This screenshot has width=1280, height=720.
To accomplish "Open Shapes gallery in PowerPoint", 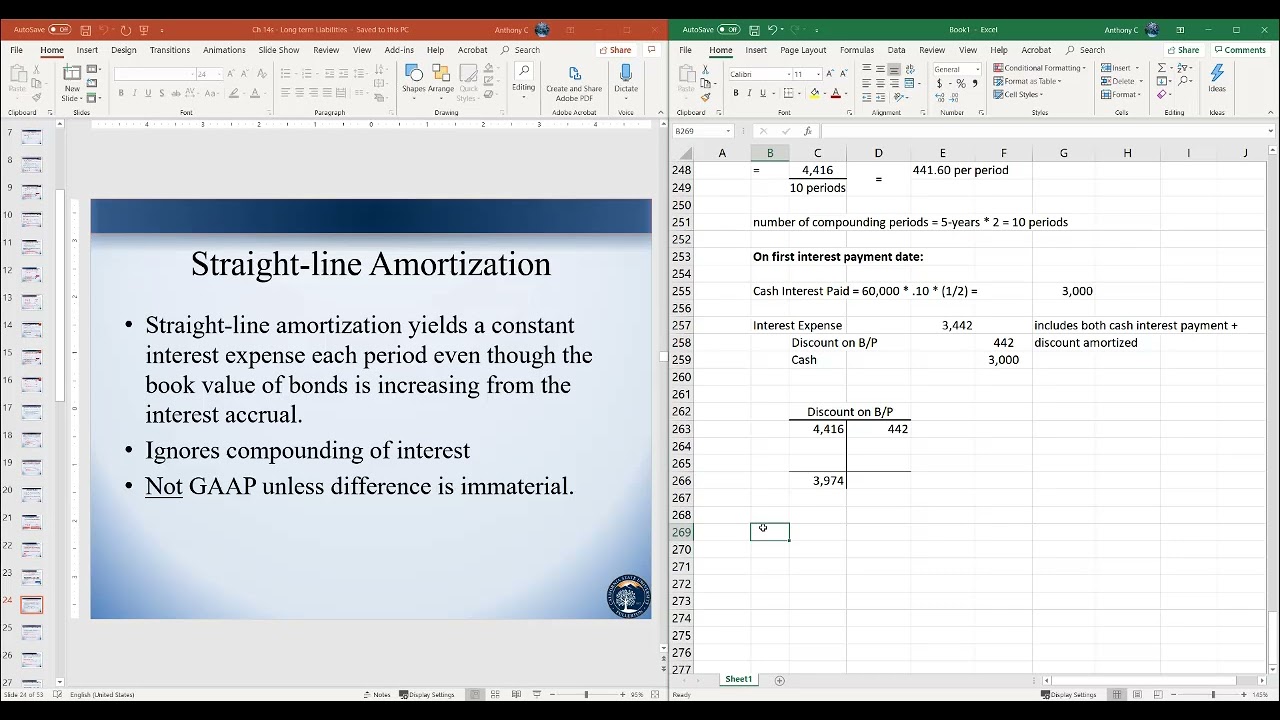I will (x=414, y=82).
